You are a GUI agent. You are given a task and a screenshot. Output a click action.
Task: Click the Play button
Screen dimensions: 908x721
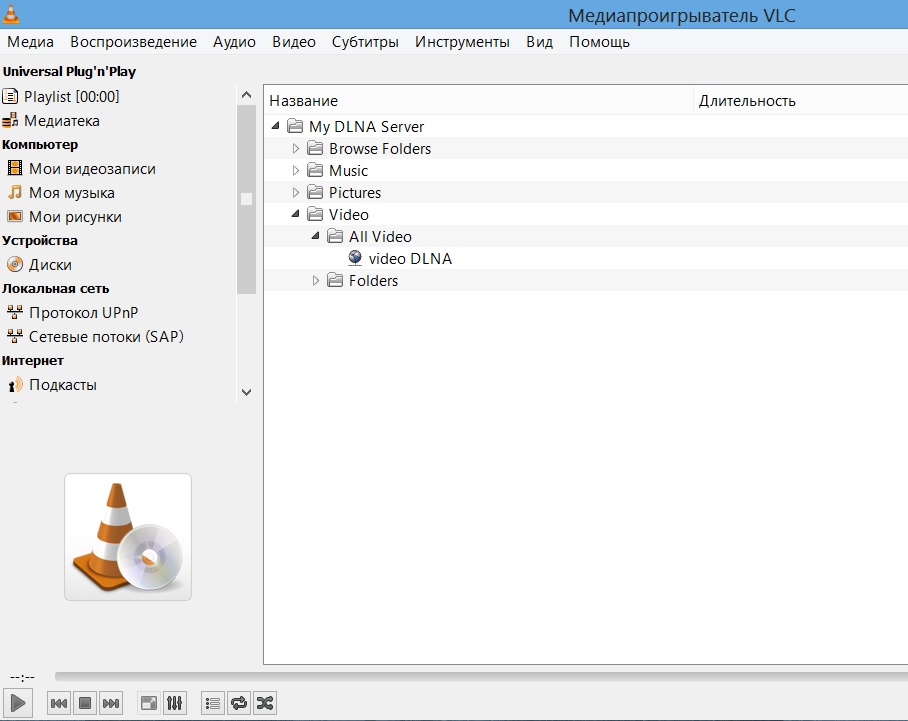coord(16,702)
